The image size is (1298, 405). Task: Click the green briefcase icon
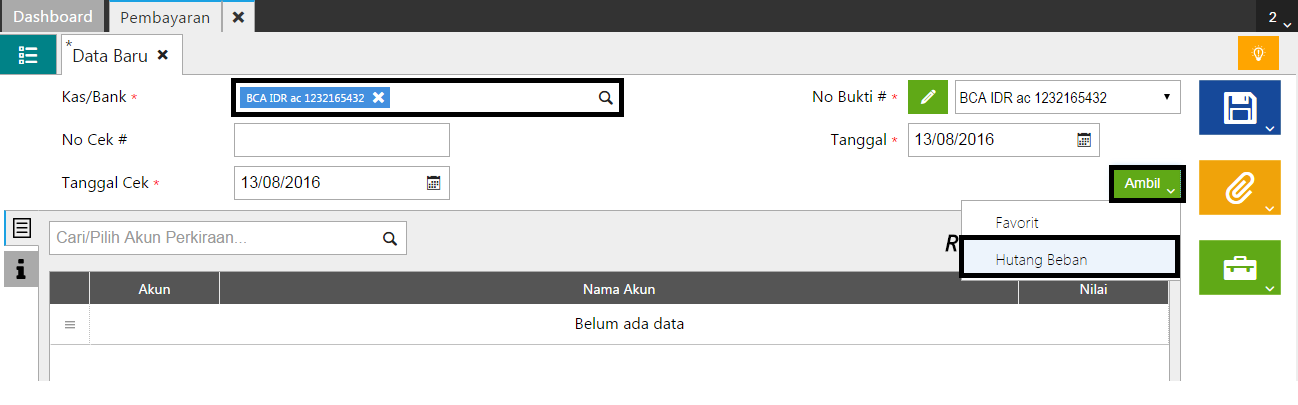coord(1239,267)
